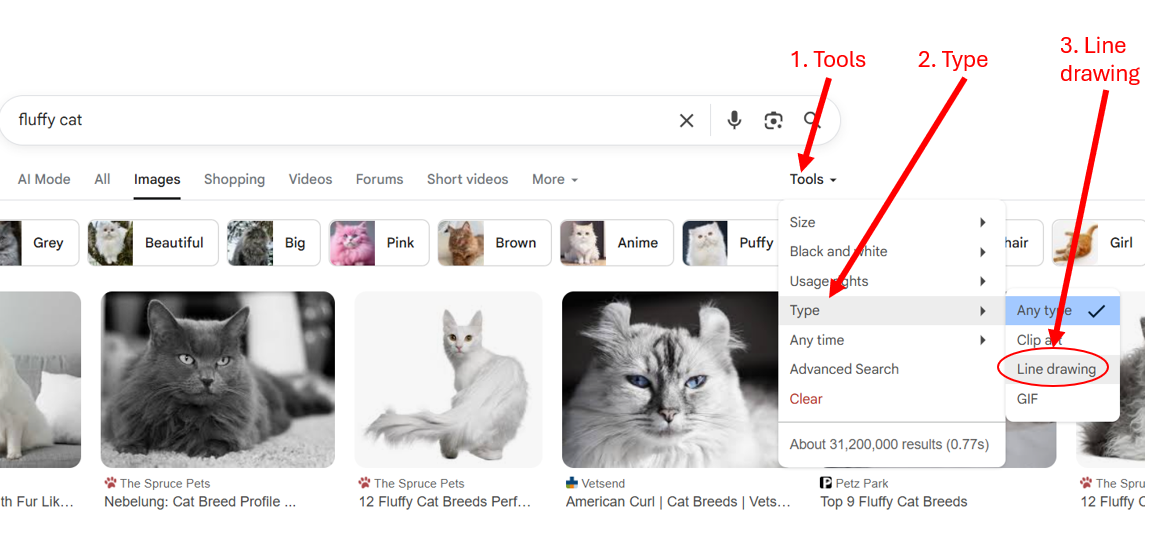1162x543 pixels.
Task: Expand the Any time submenu
Action: click(890, 341)
